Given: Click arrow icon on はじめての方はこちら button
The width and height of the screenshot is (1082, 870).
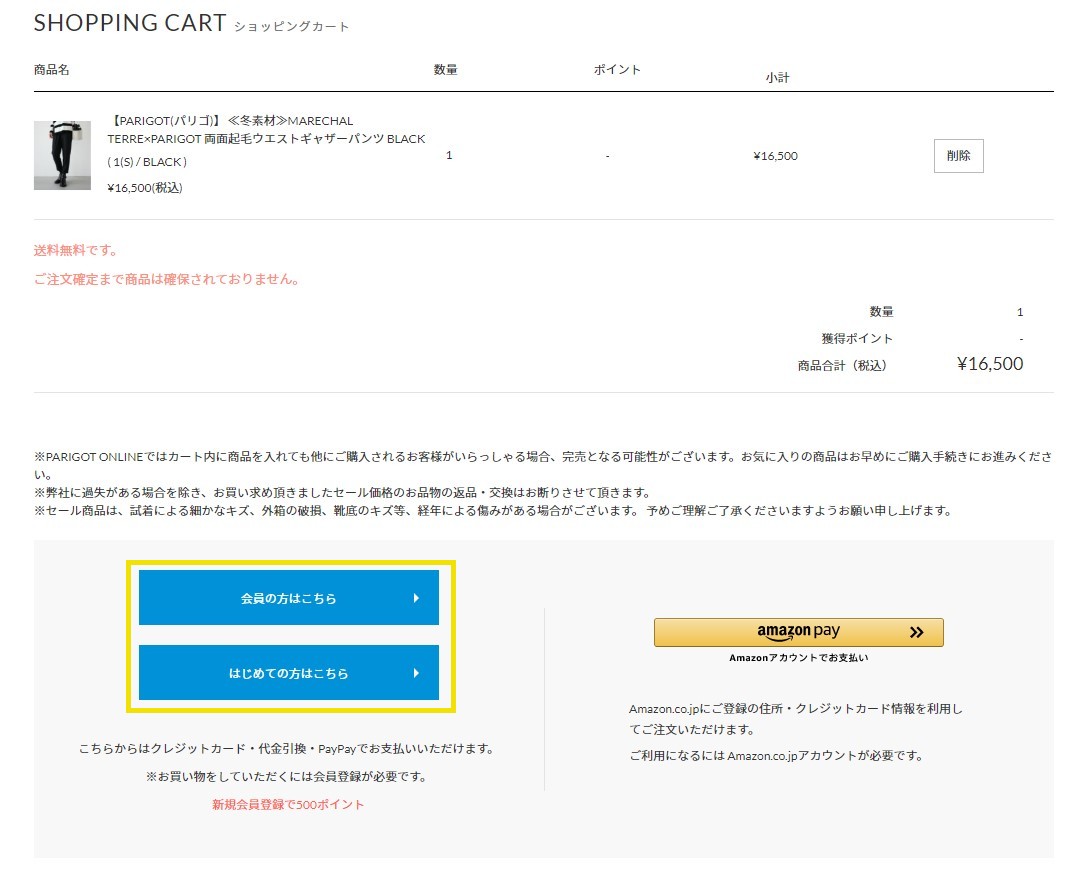Looking at the screenshot, I should [x=416, y=673].
